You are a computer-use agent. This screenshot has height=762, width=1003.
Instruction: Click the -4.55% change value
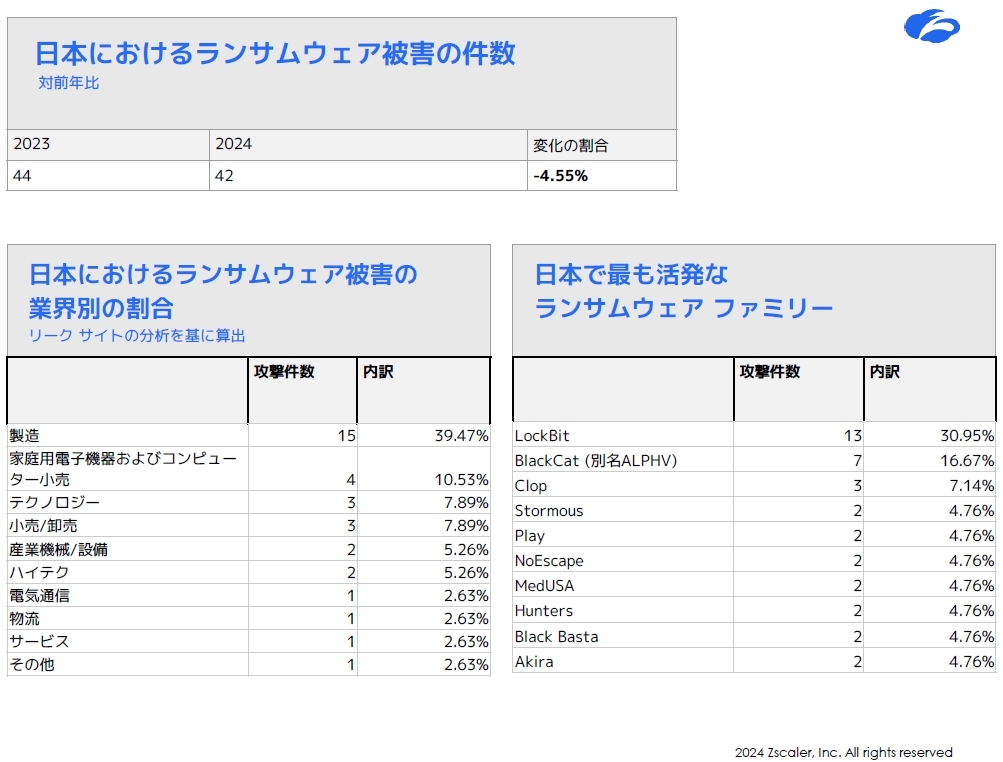(x=560, y=176)
